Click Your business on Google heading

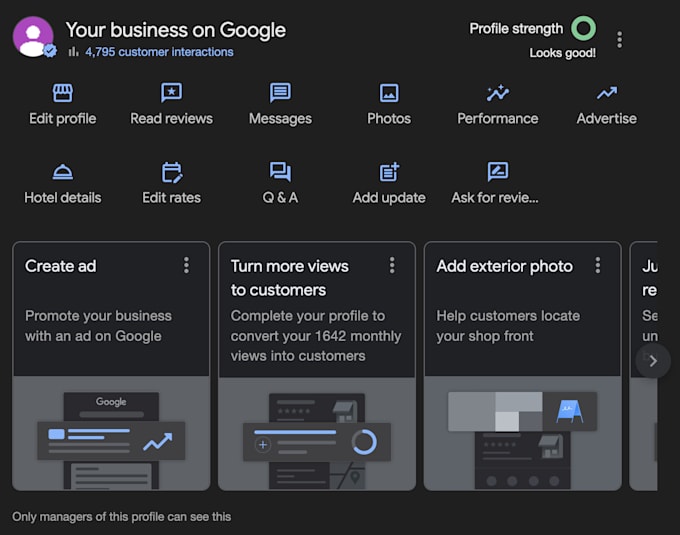(176, 30)
